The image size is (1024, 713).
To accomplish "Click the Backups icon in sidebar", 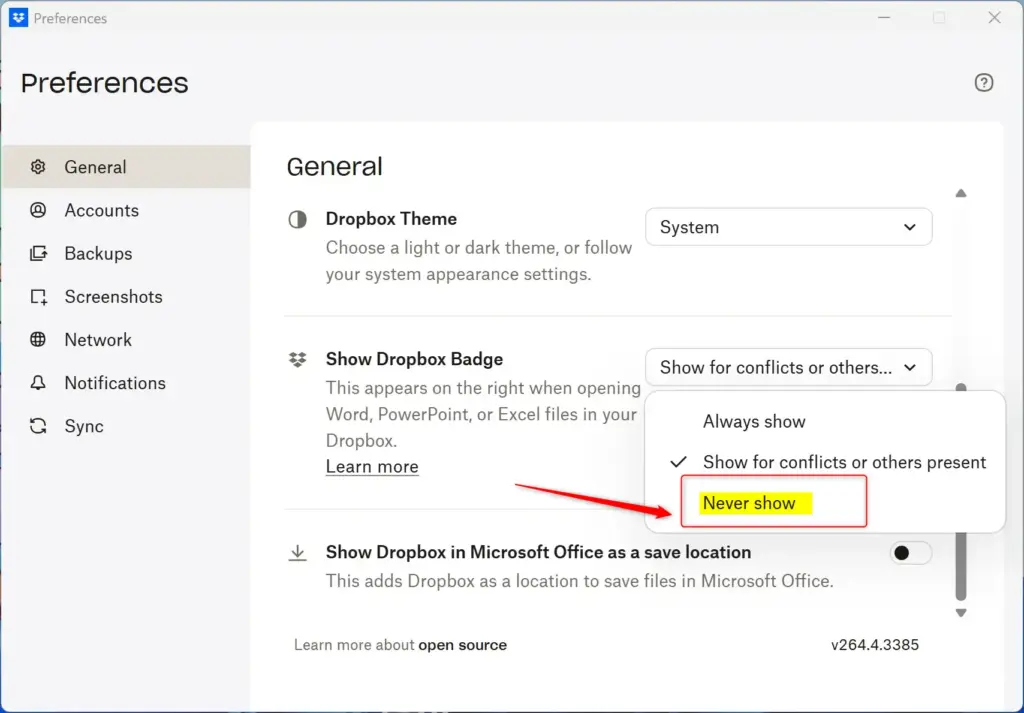I will pos(39,253).
